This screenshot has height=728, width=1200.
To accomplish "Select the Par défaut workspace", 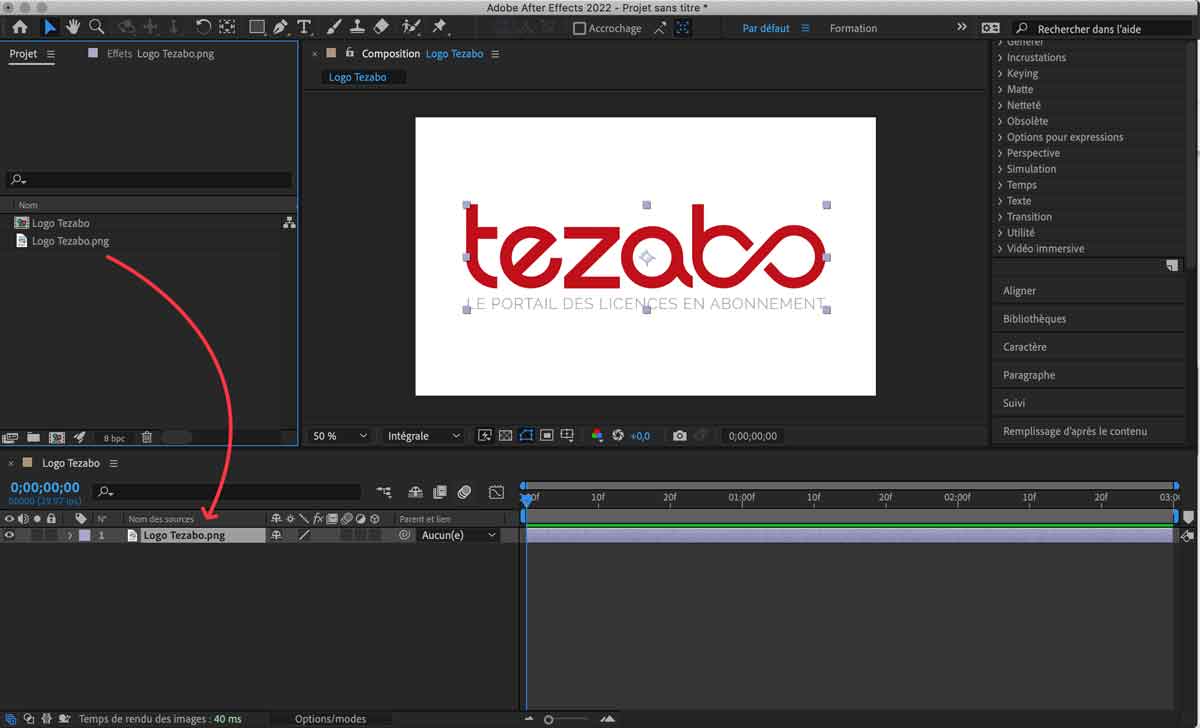I will pos(766,28).
